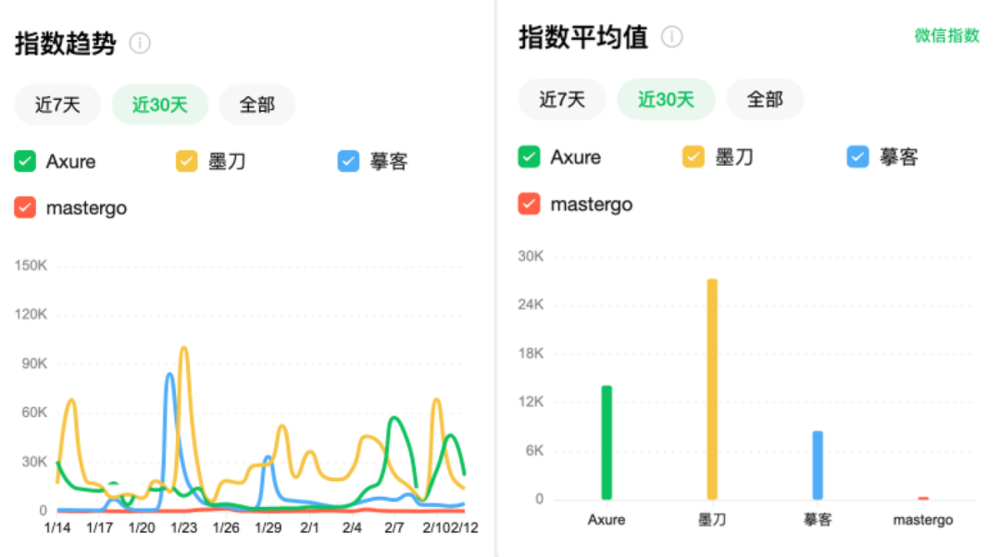The image size is (1000, 557).
Task: Uncheck Axure checkbox in average chart legend
Action: tap(529, 157)
